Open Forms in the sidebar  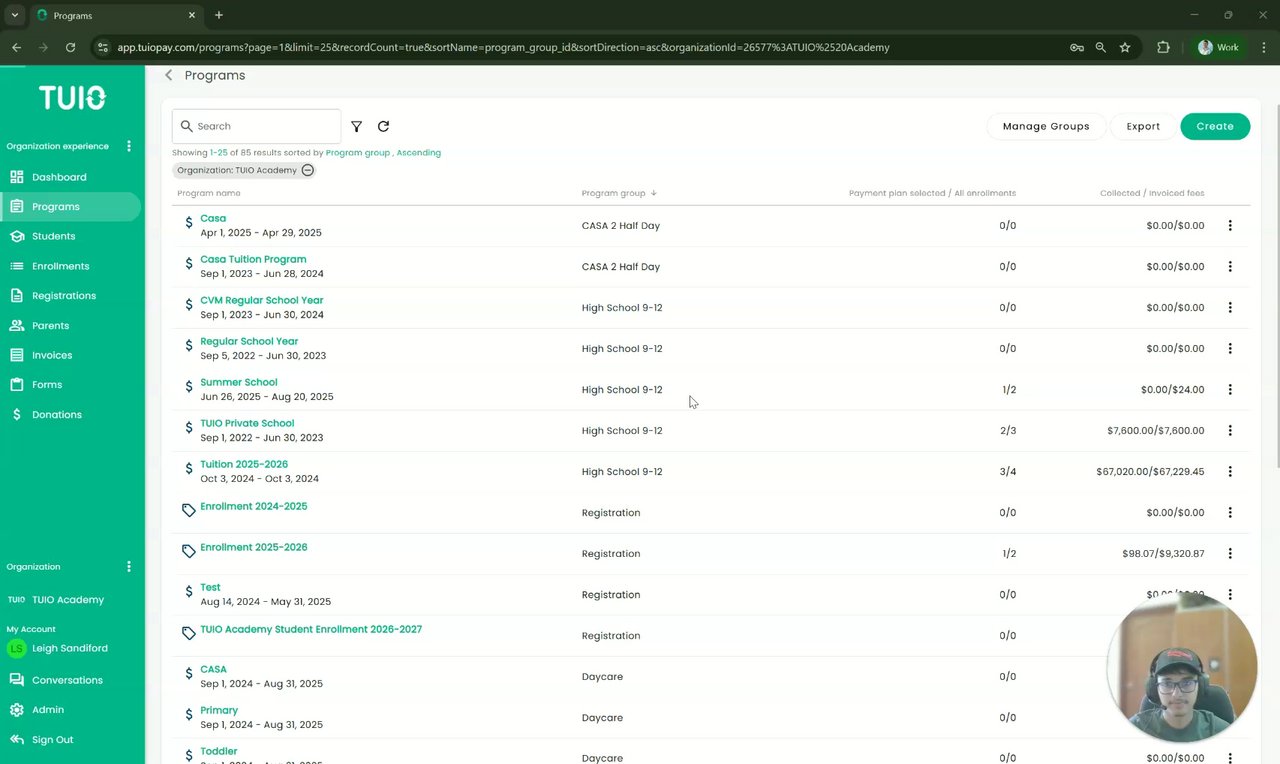[x=47, y=385]
